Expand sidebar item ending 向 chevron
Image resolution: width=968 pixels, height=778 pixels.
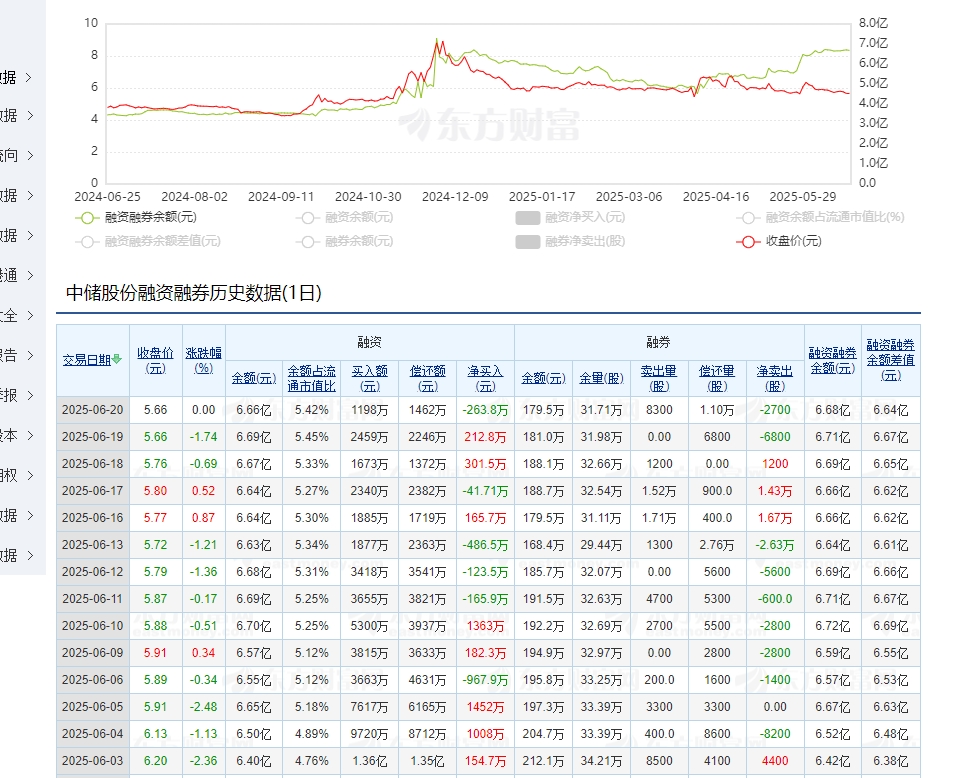pos(28,156)
